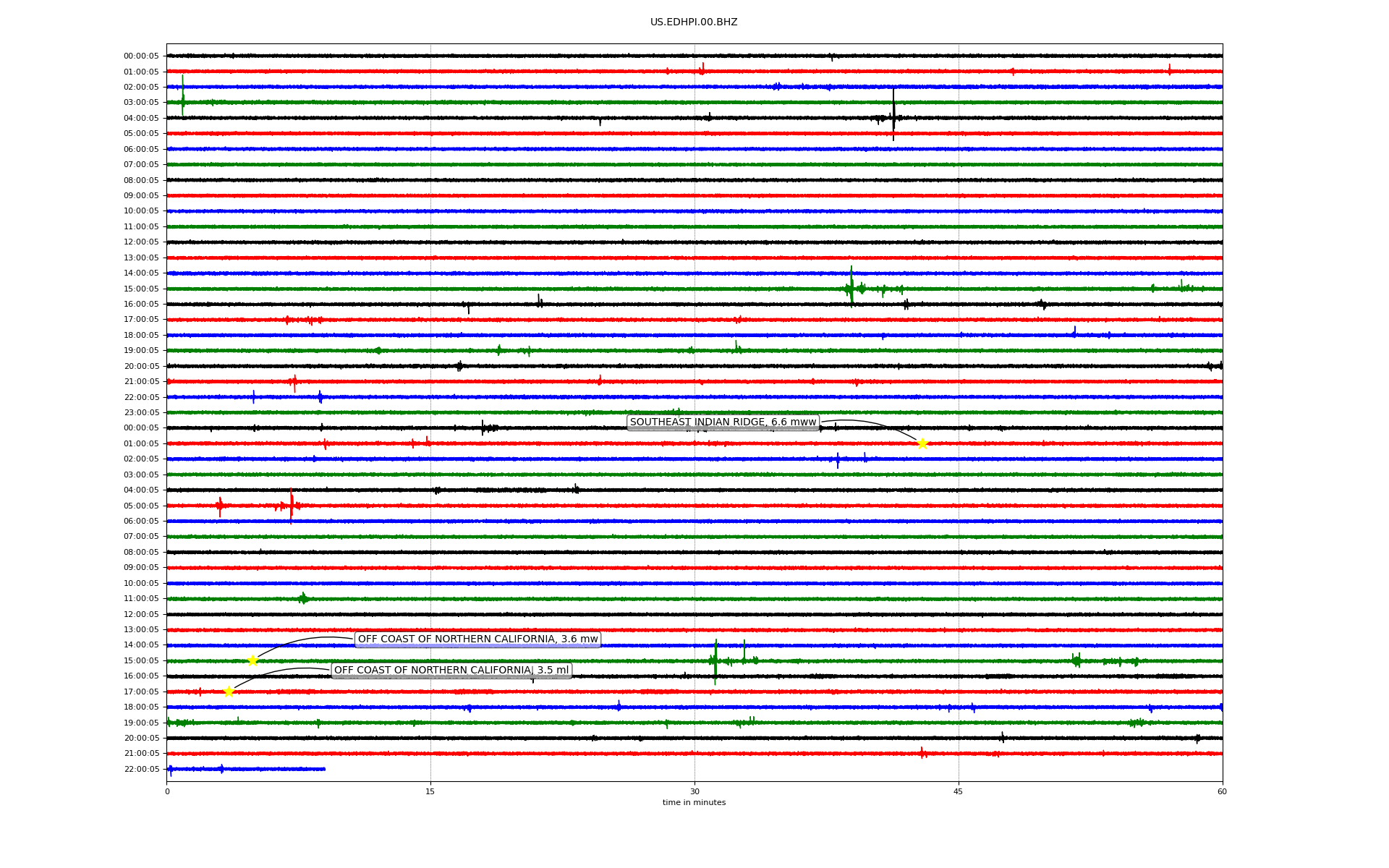This screenshot has width=1389, height=868.
Task: Click the plot title US.EDHPI.00.BHZ
Action: [x=694, y=22]
